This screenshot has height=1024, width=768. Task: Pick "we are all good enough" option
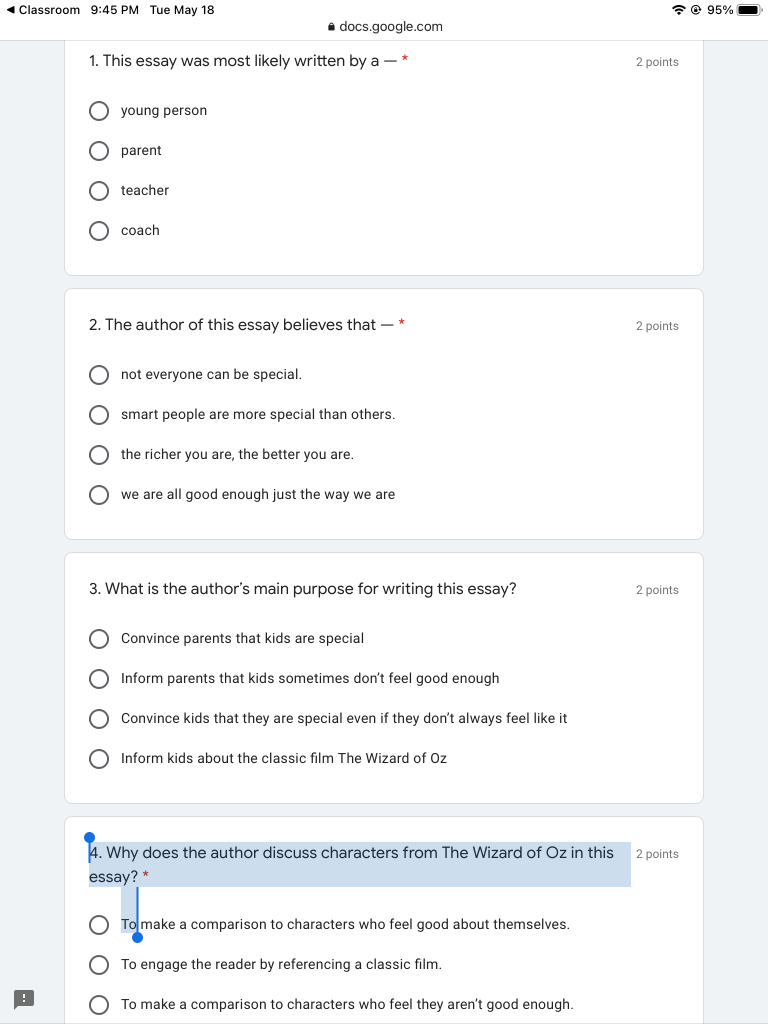(99, 495)
